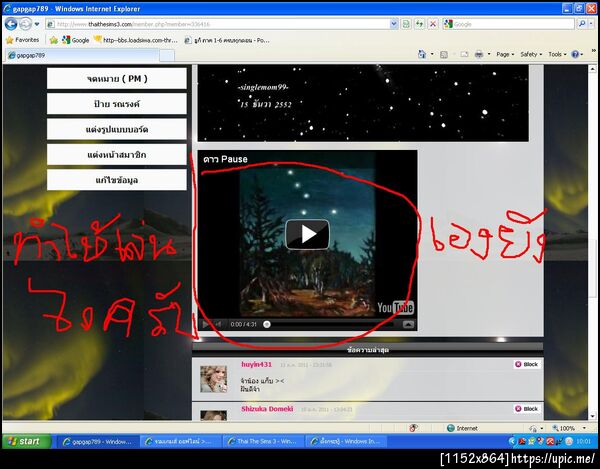Image resolution: width=600 pixels, height=469 pixels.
Task: Click the page scrollbar down arrow
Action: coord(592,415)
